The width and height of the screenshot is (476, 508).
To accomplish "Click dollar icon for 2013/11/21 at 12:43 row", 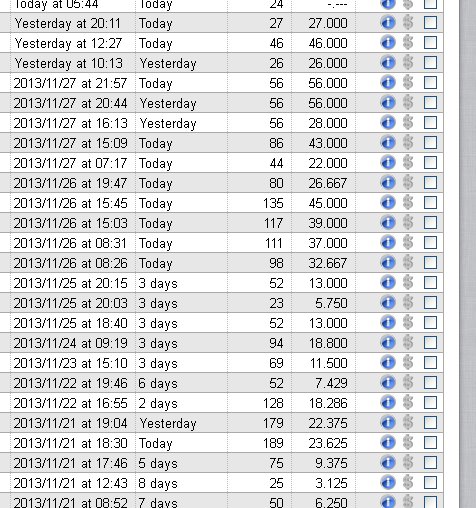I will [x=408, y=482].
